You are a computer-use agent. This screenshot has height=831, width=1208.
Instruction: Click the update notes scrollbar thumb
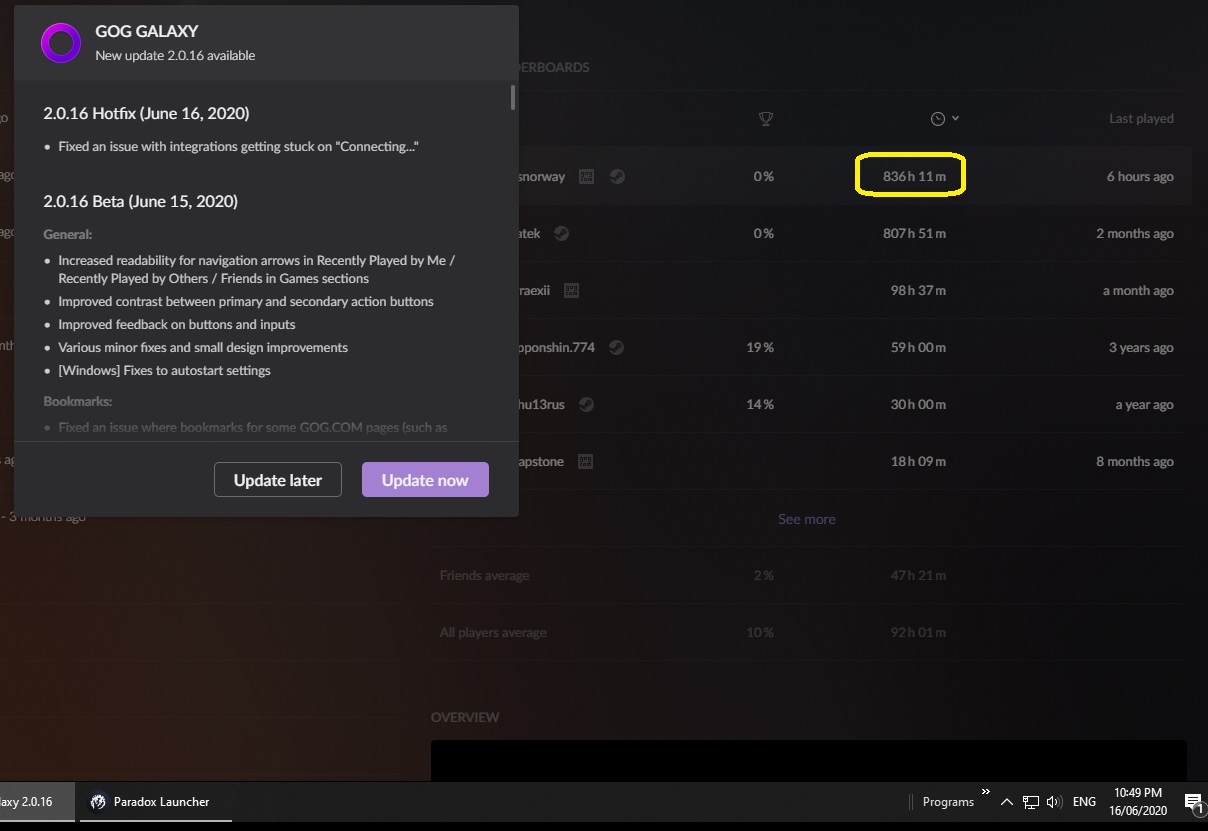pyautogui.click(x=513, y=97)
